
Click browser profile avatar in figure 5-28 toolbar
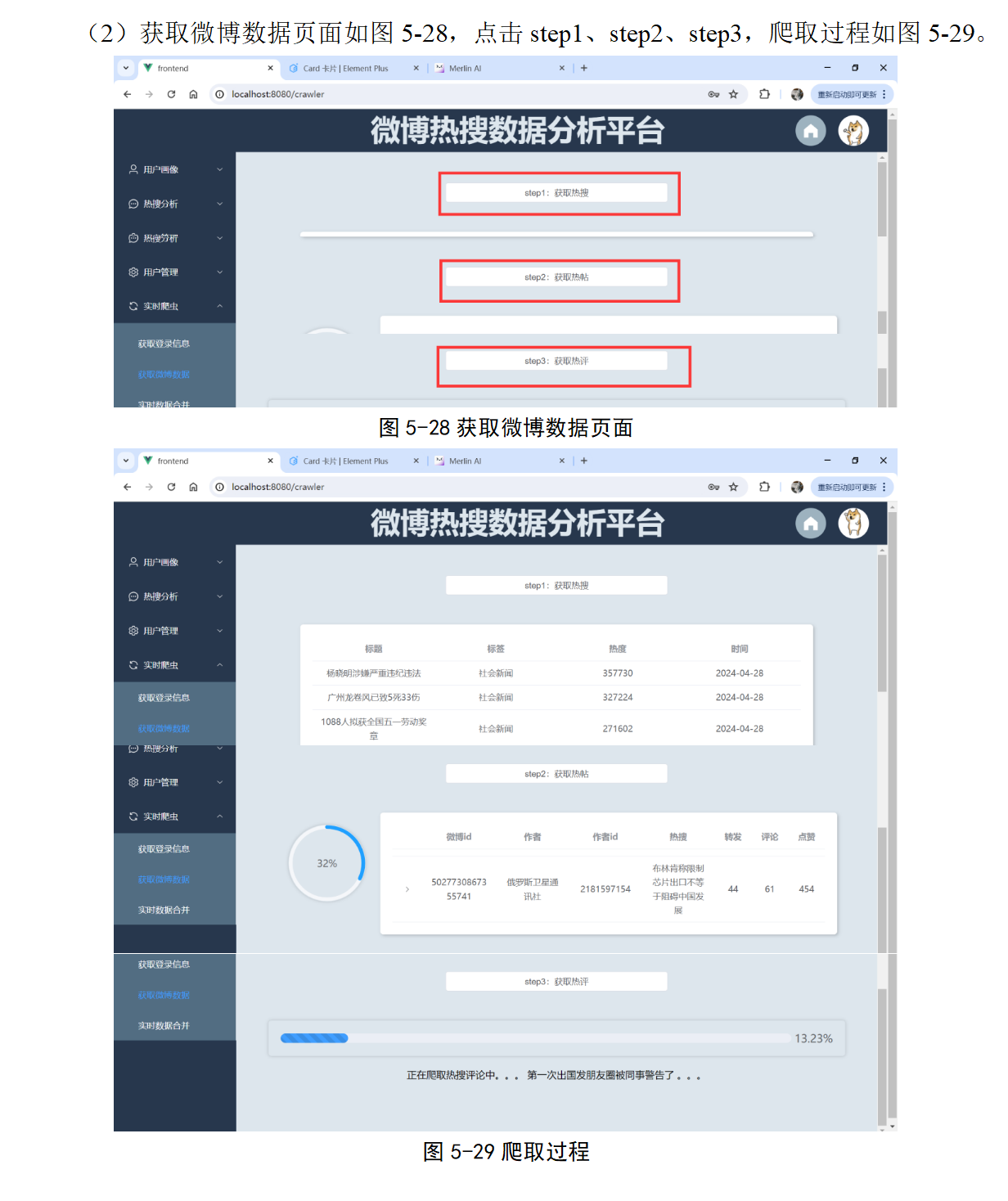797,94
